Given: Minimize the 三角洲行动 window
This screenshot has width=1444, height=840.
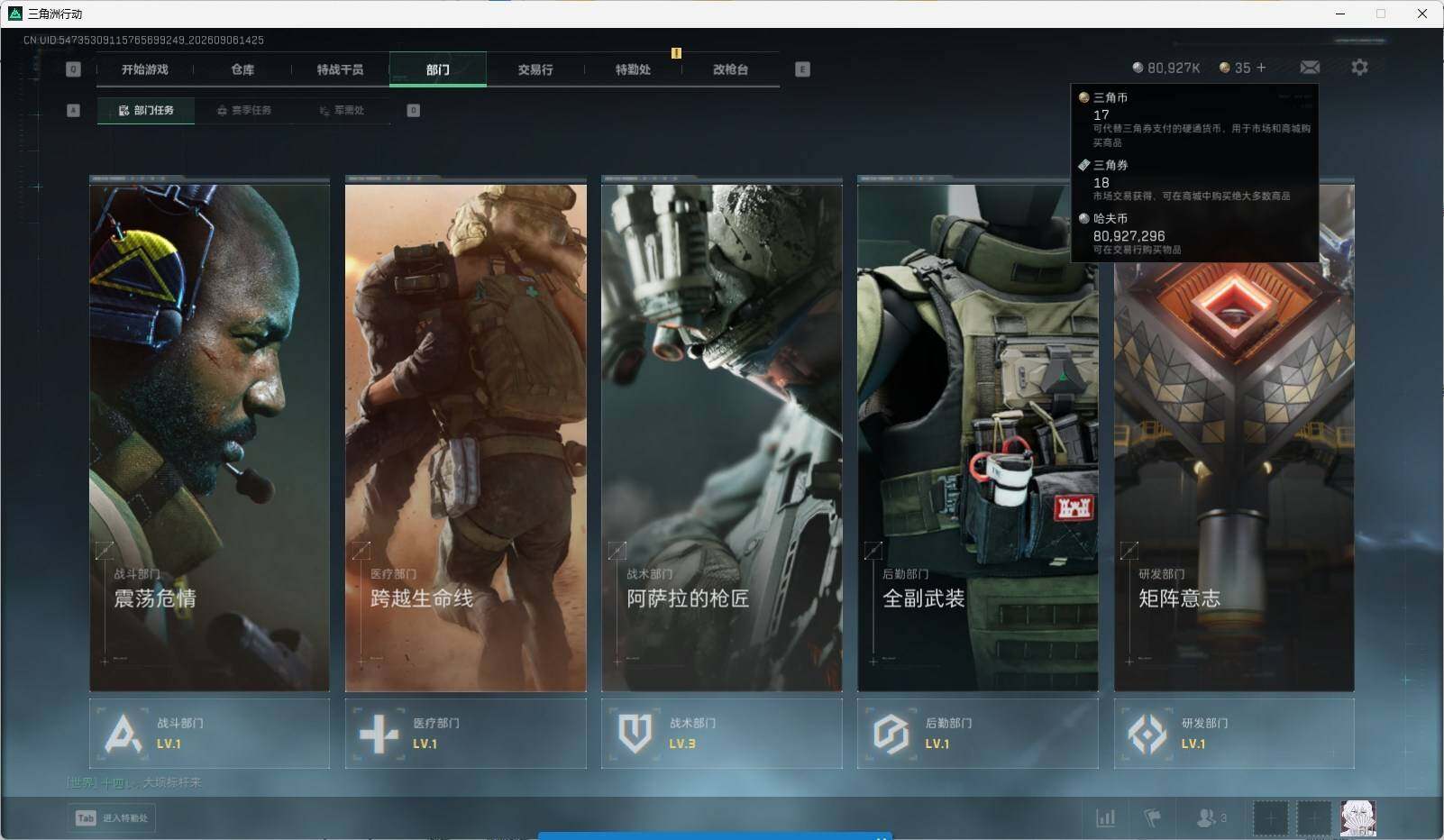Looking at the screenshot, I should pyautogui.click(x=1339, y=14).
